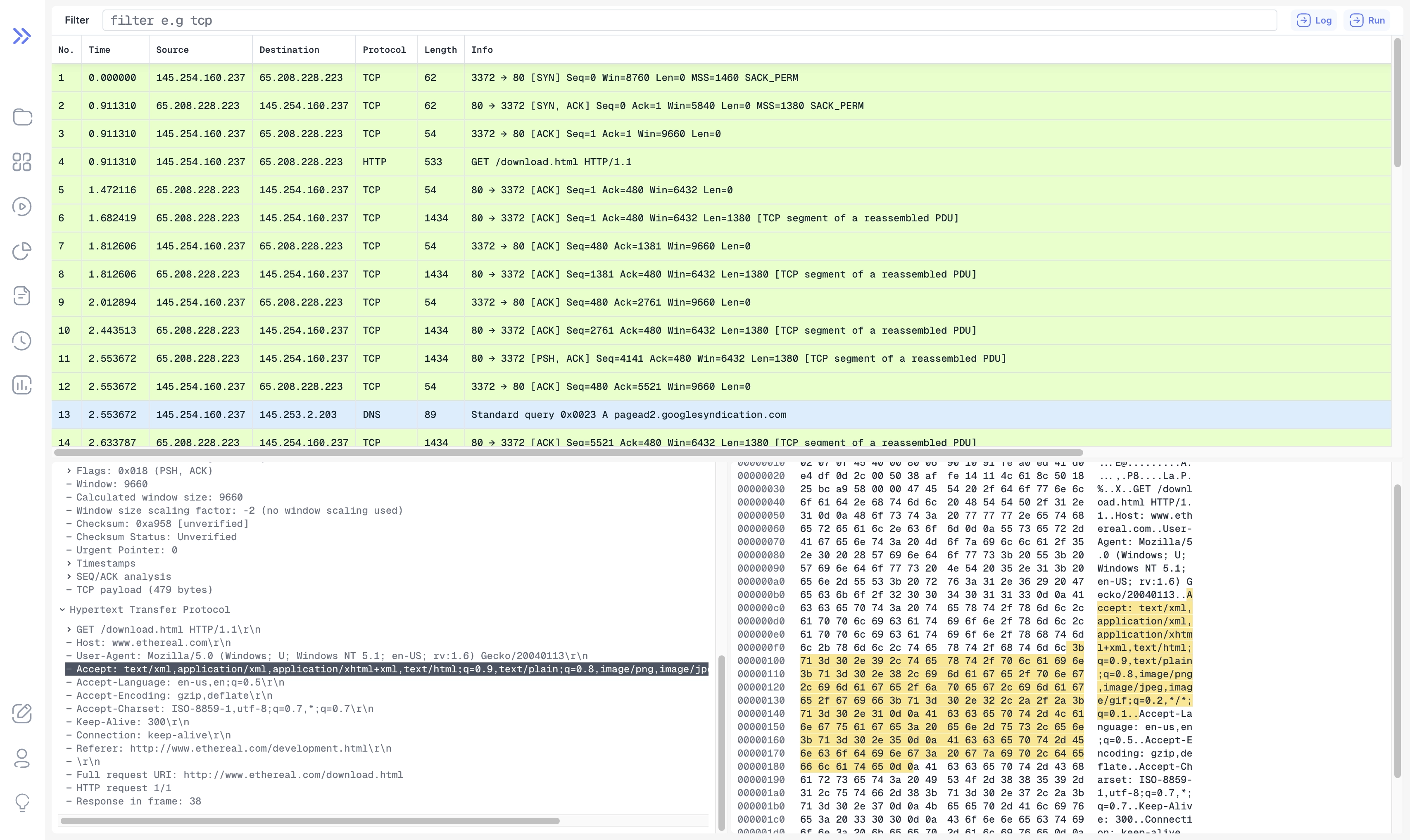Viewport: 1410px width, 840px height.
Task: Open the user profile icon
Action: click(22, 758)
